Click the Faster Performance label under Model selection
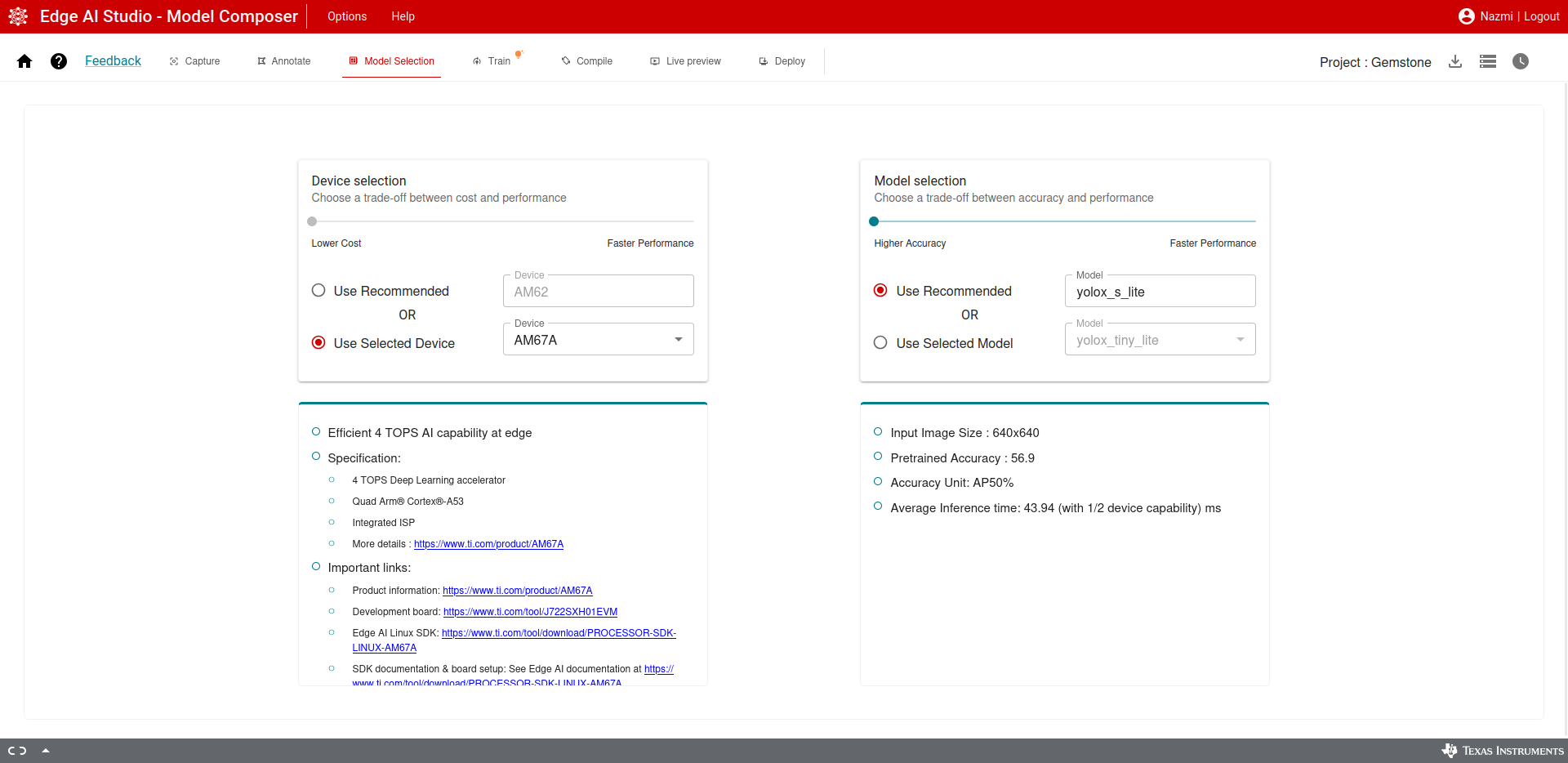This screenshot has width=1568, height=763. [1213, 243]
